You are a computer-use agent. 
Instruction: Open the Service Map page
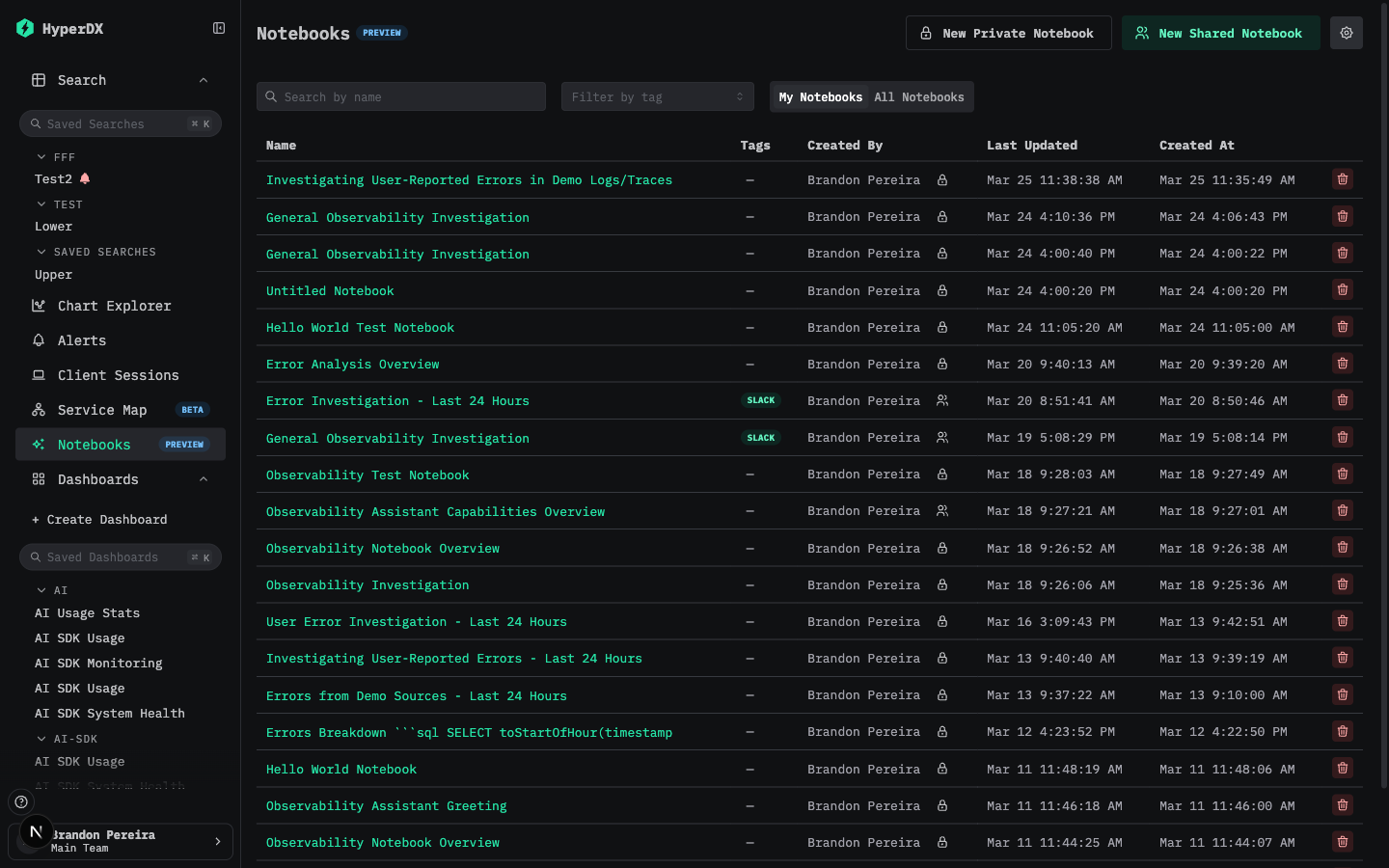102,410
